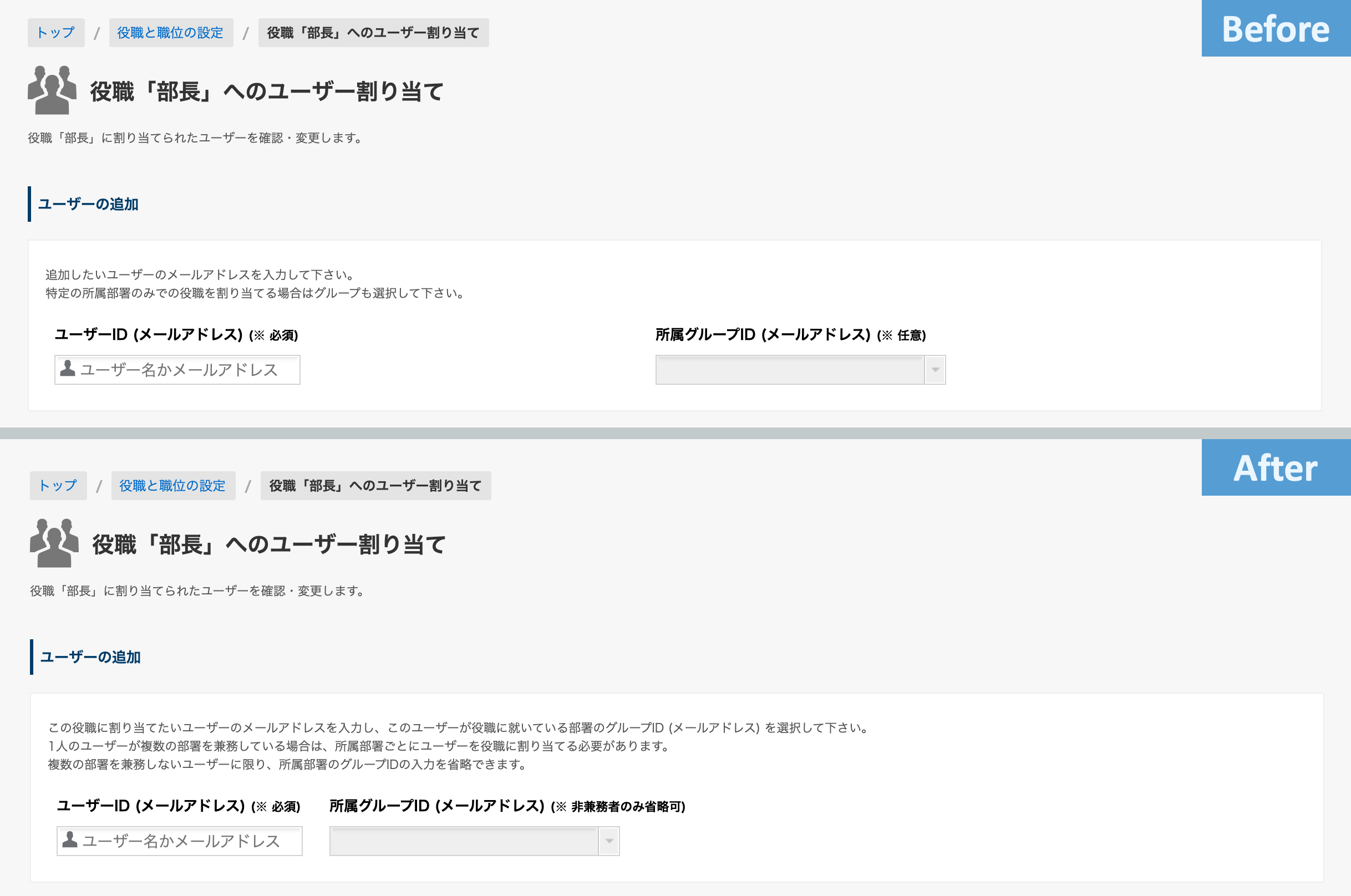
Task: Click the user group icon in Before section
Action: (x=51, y=89)
